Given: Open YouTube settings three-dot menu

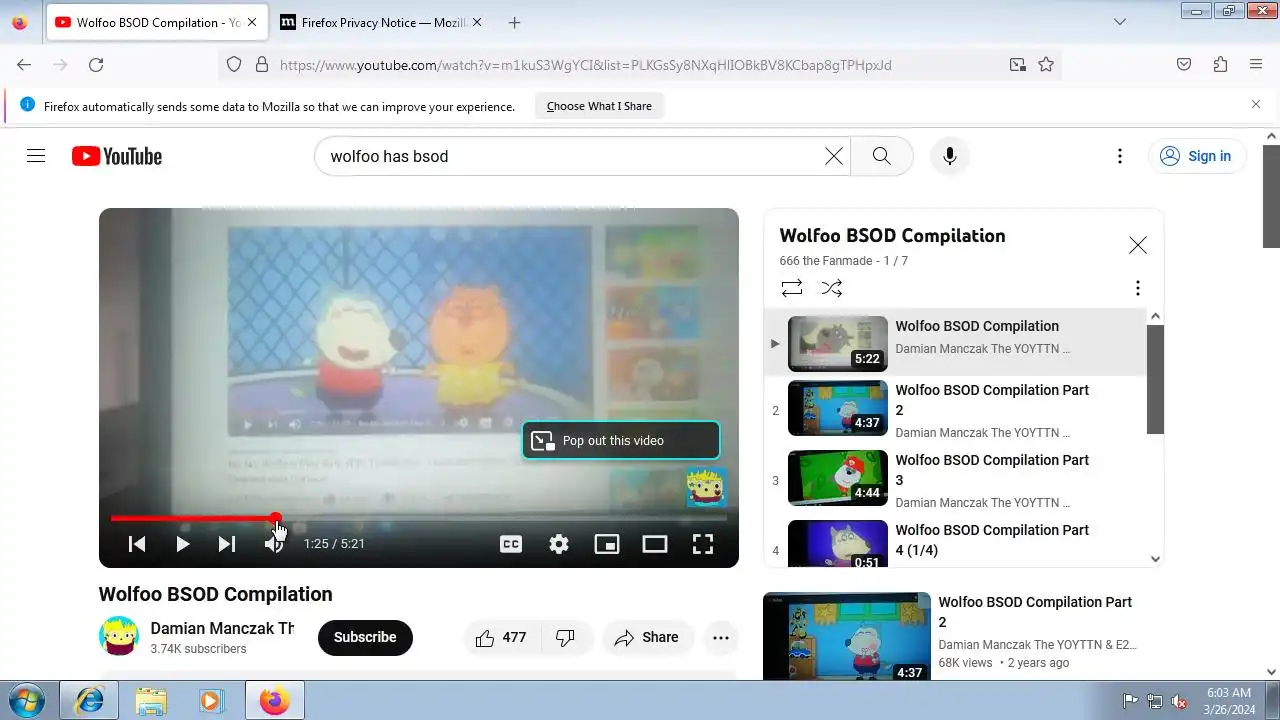Looking at the screenshot, I should [x=1120, y=156].
